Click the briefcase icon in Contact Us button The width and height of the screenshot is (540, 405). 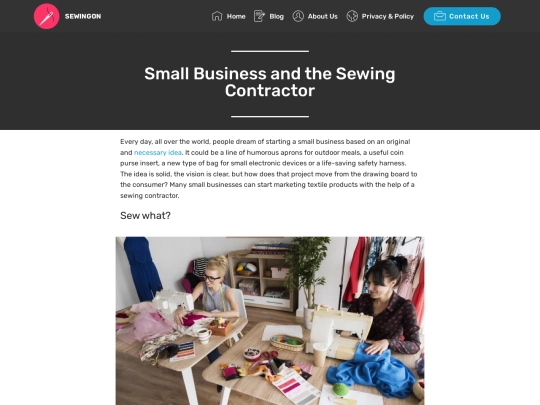click(440, 16)
